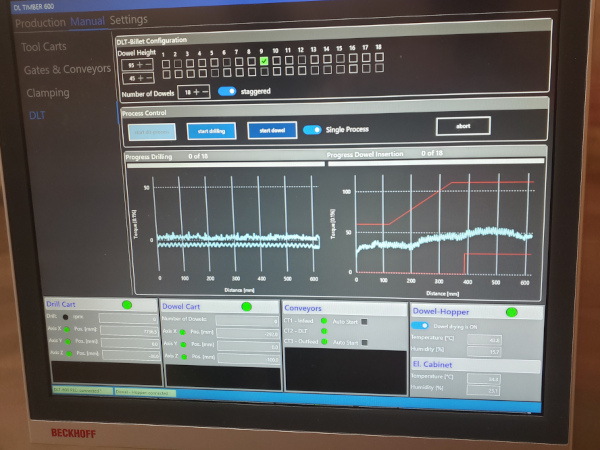This screenshot has width=600, height=450.
Task: Enable Auto Start for CT1 - Infeed
Action: 364,321
